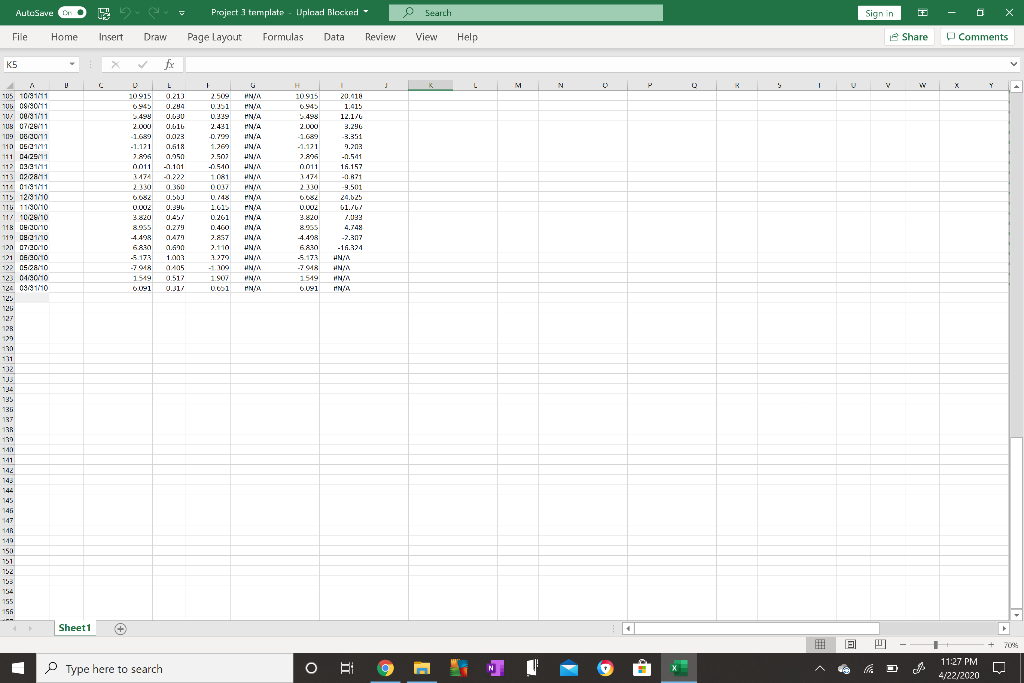Open the File menu
1024x683 pixels.
[19, 37]
